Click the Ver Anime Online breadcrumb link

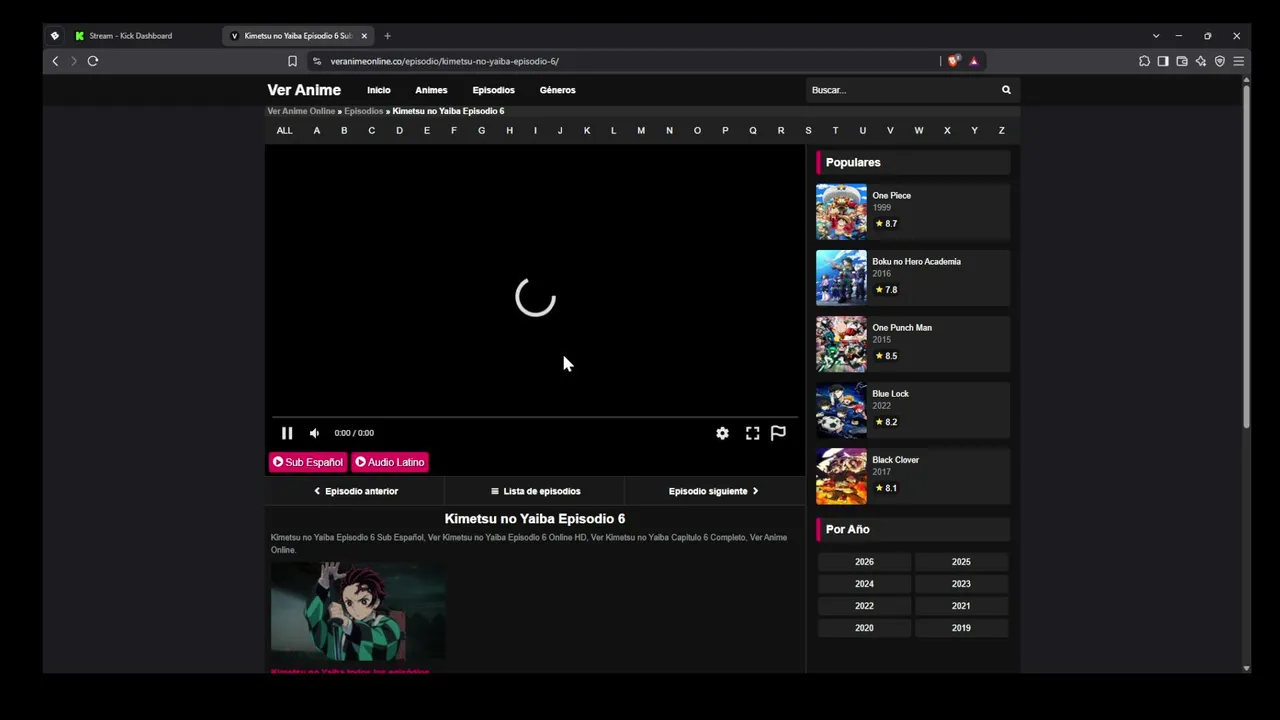[x=301, y=111]
